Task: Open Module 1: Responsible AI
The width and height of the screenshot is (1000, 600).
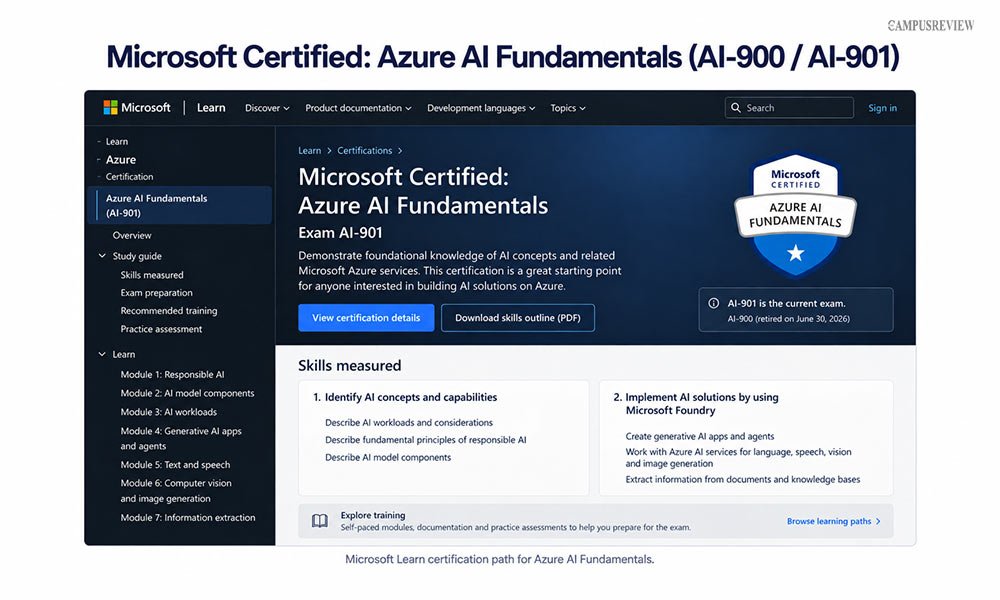Action: (x=172, y=374)
